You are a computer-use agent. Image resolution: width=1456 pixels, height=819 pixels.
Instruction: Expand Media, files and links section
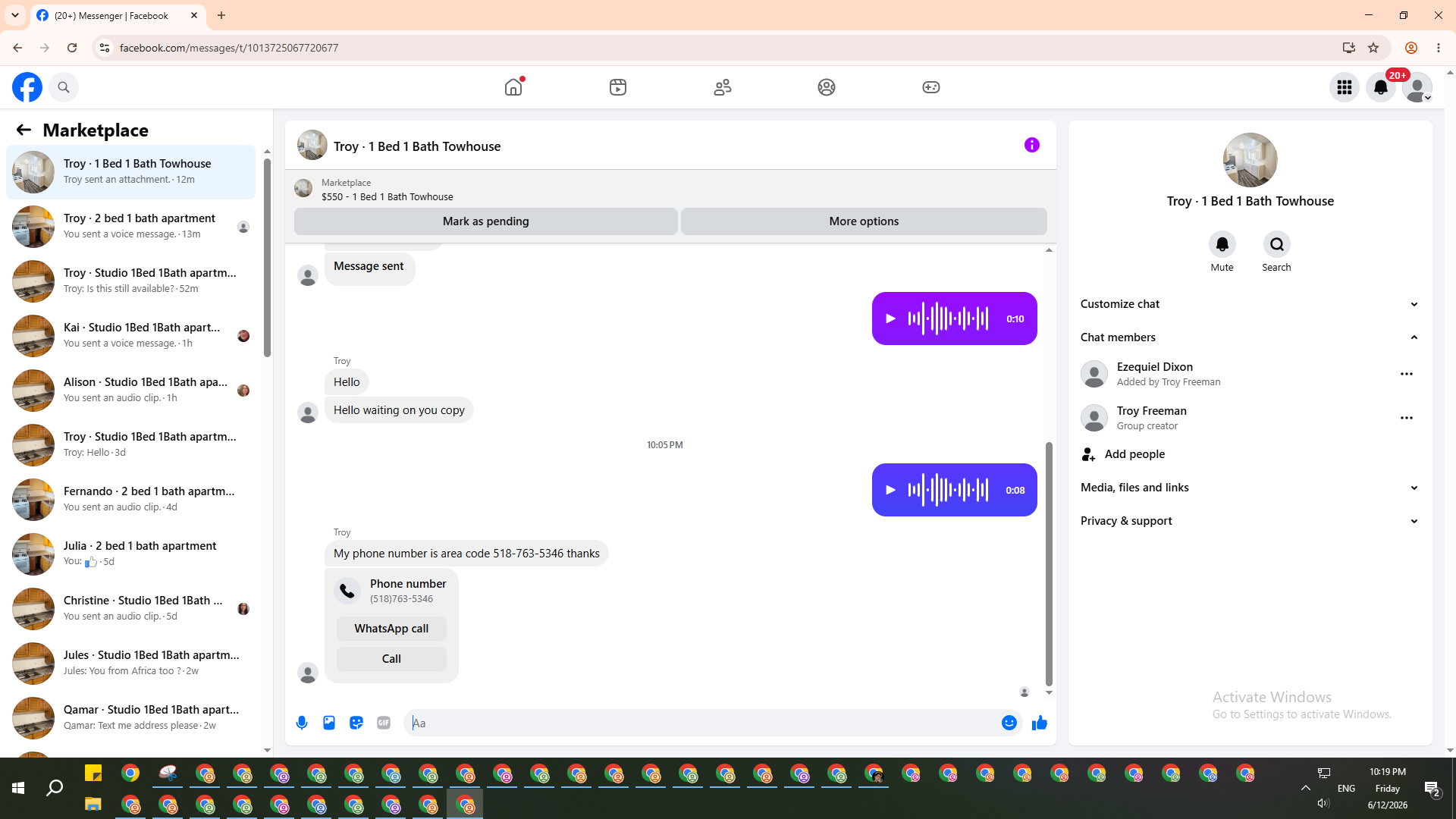tap(1250, 488)
